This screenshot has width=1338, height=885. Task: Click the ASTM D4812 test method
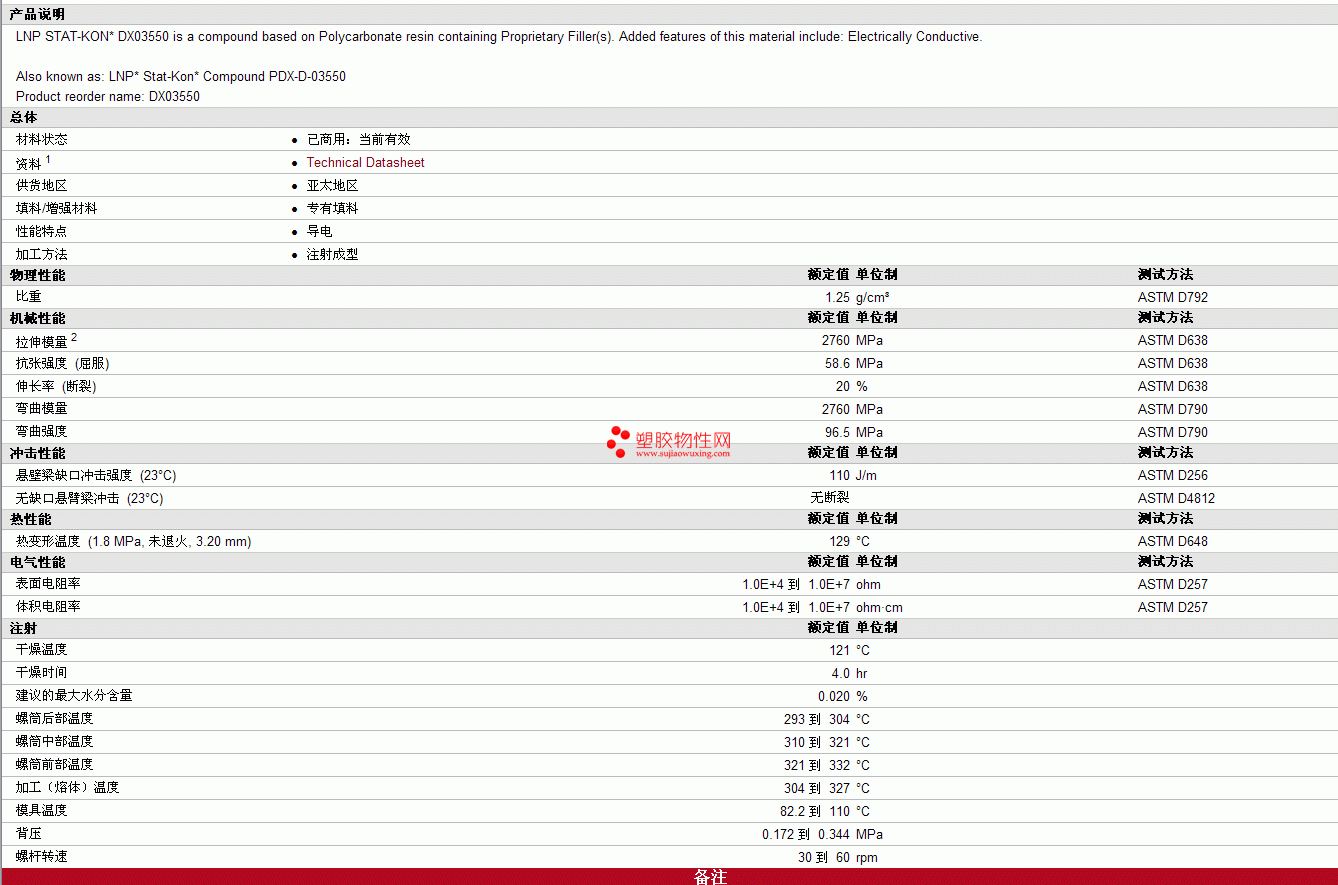(x=1177, y=498)
